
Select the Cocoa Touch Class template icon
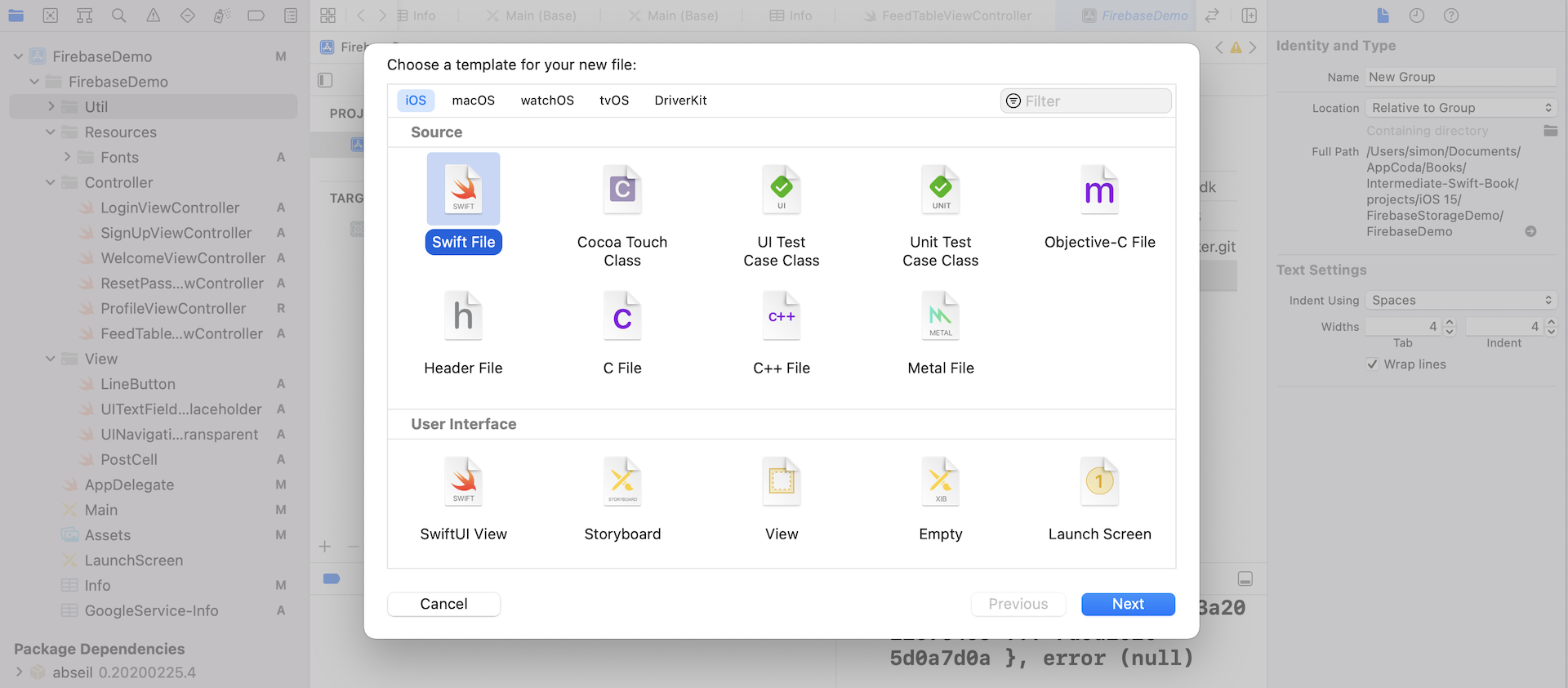[x=622, y=190]
